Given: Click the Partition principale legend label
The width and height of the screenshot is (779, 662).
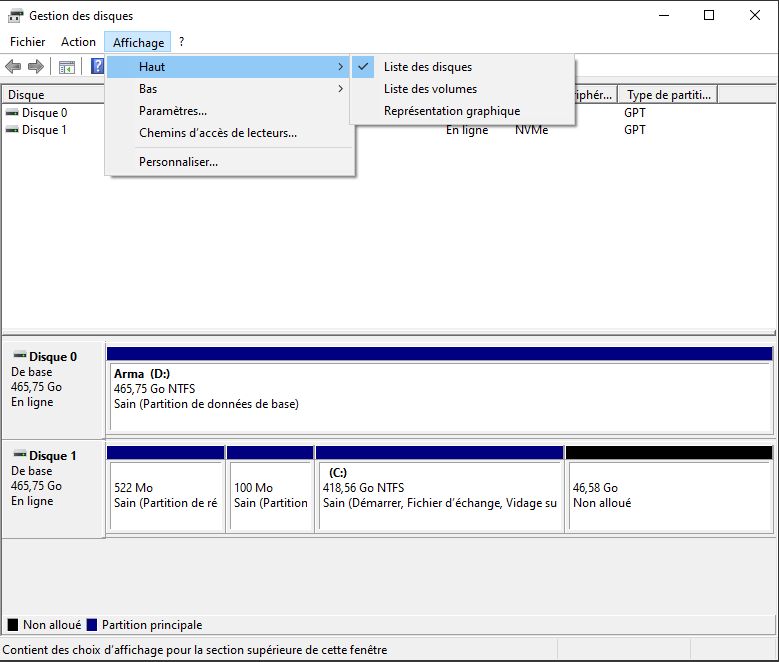Looking at the screenshot, I should [152, 625].
